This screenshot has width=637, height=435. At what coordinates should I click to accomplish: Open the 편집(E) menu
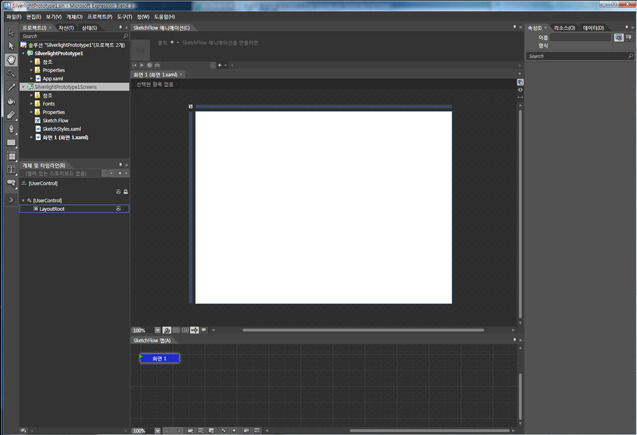(33, 17)
